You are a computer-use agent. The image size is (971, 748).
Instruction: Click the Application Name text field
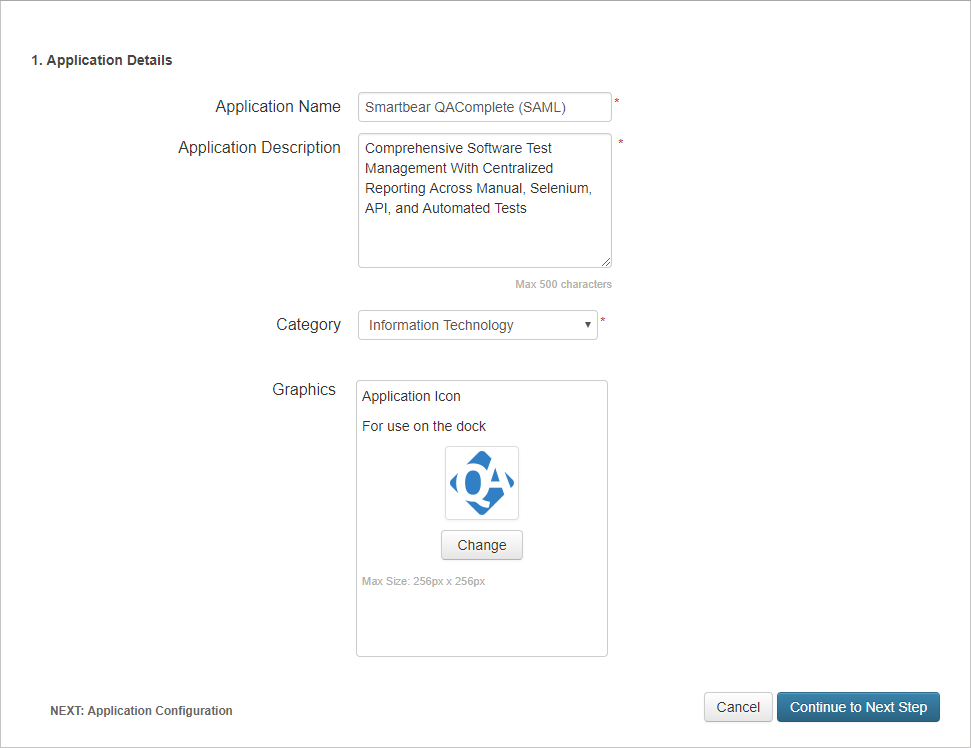pos(484,107)
